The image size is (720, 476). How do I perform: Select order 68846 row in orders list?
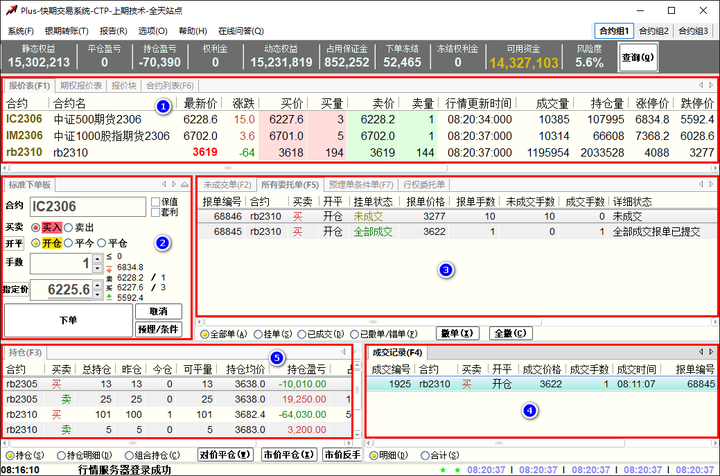457,216
